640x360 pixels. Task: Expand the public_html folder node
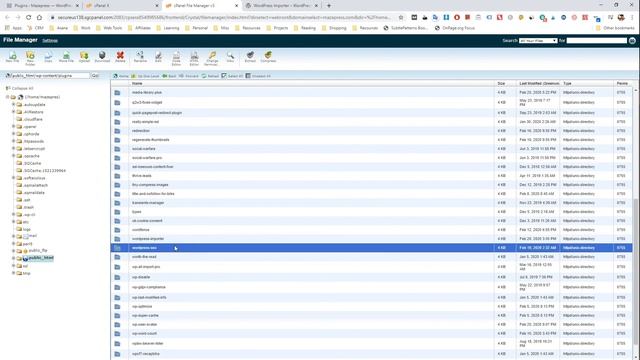point(13,258)
